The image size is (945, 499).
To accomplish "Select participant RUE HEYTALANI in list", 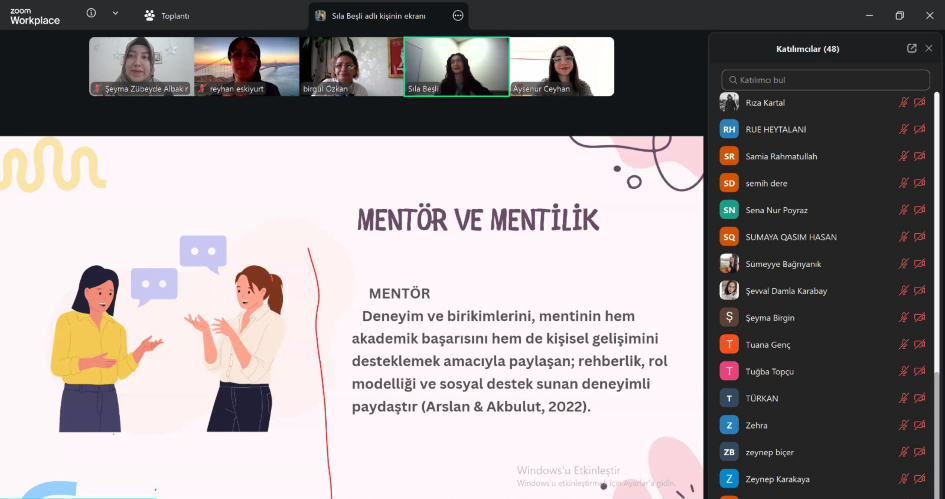I will point(823,129).
